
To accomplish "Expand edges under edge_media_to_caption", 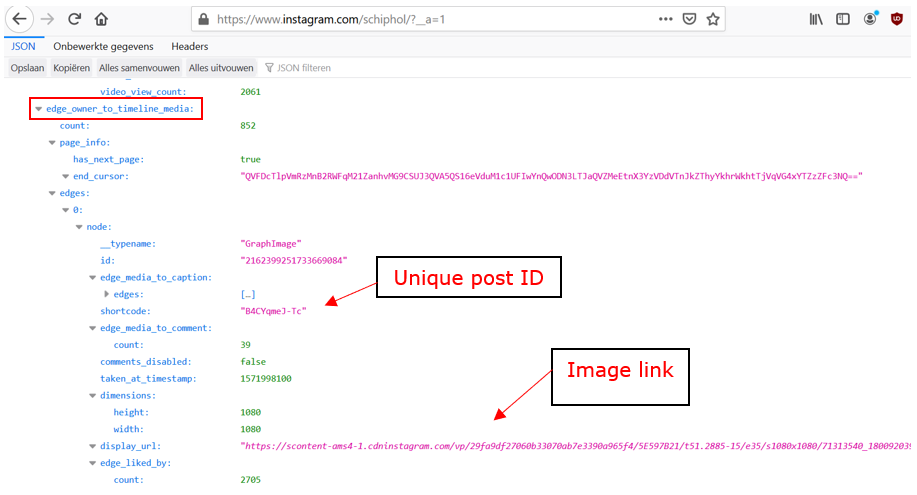I will click(106, 294).
